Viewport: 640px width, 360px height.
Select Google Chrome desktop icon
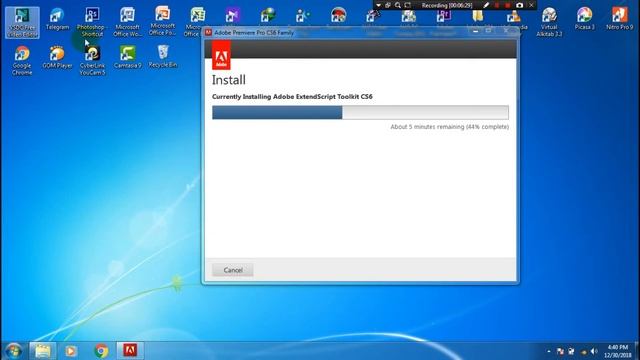[x=22, y=60]
